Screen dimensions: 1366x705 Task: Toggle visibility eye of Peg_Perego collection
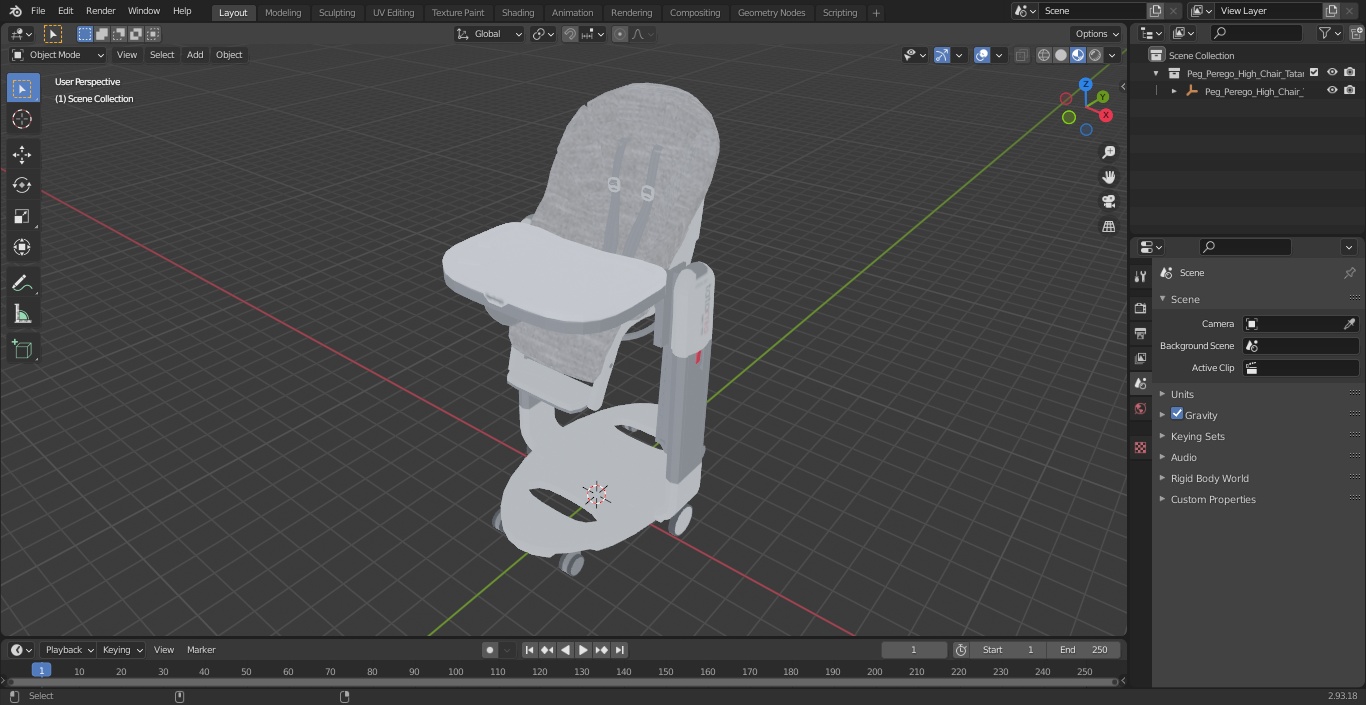[1332, 73]
